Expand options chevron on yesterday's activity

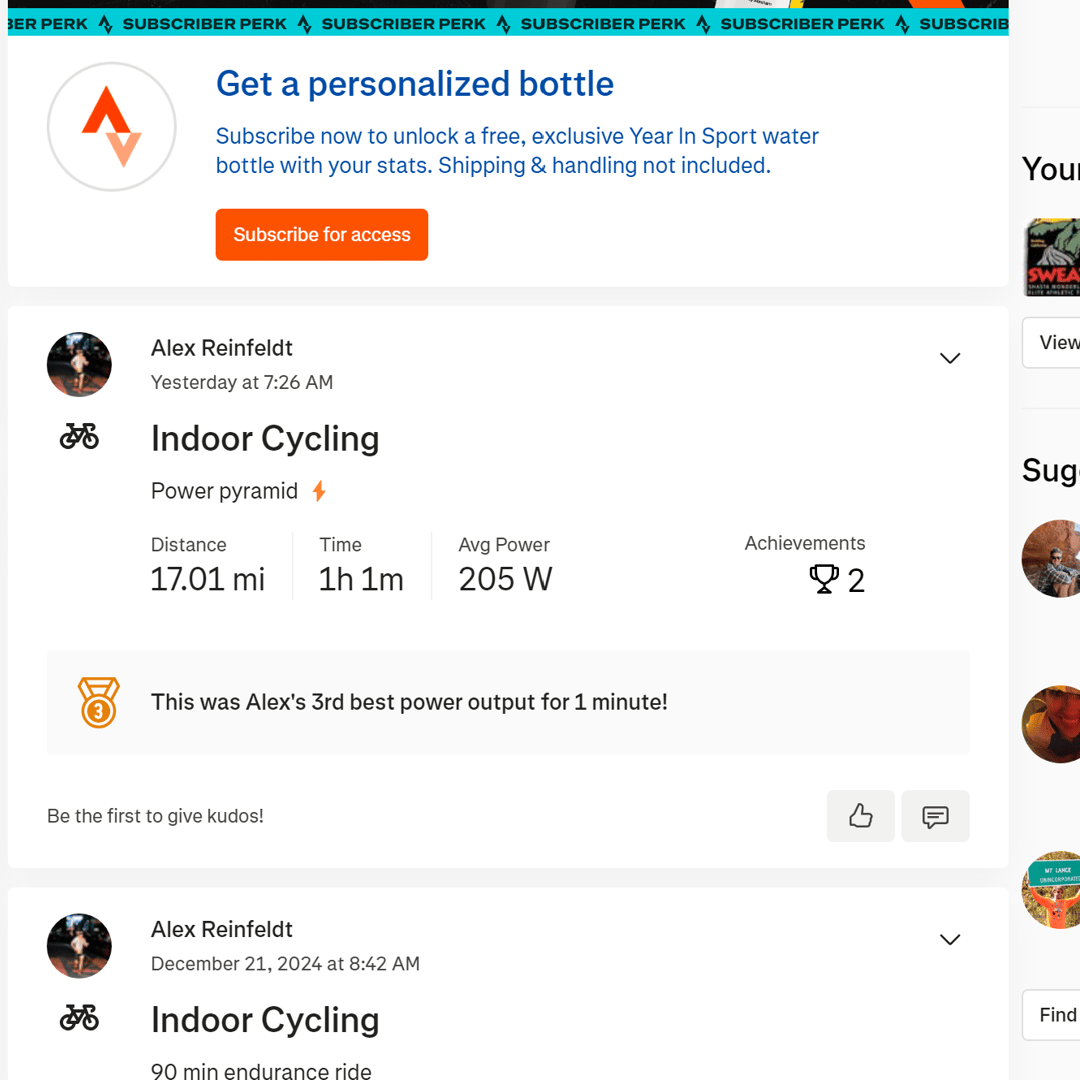pos(950,358)
